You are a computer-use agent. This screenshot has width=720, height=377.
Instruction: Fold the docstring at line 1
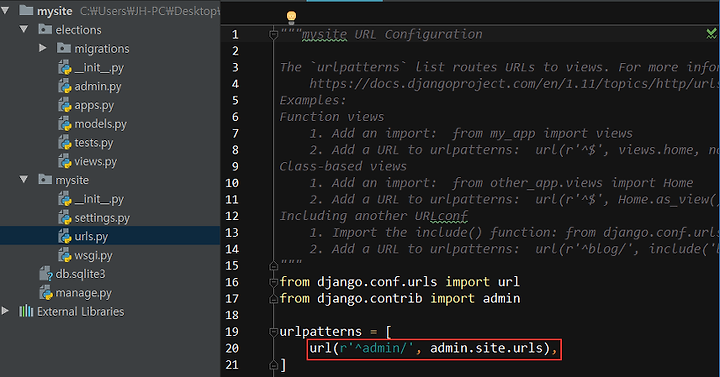[x=273, y=34]
